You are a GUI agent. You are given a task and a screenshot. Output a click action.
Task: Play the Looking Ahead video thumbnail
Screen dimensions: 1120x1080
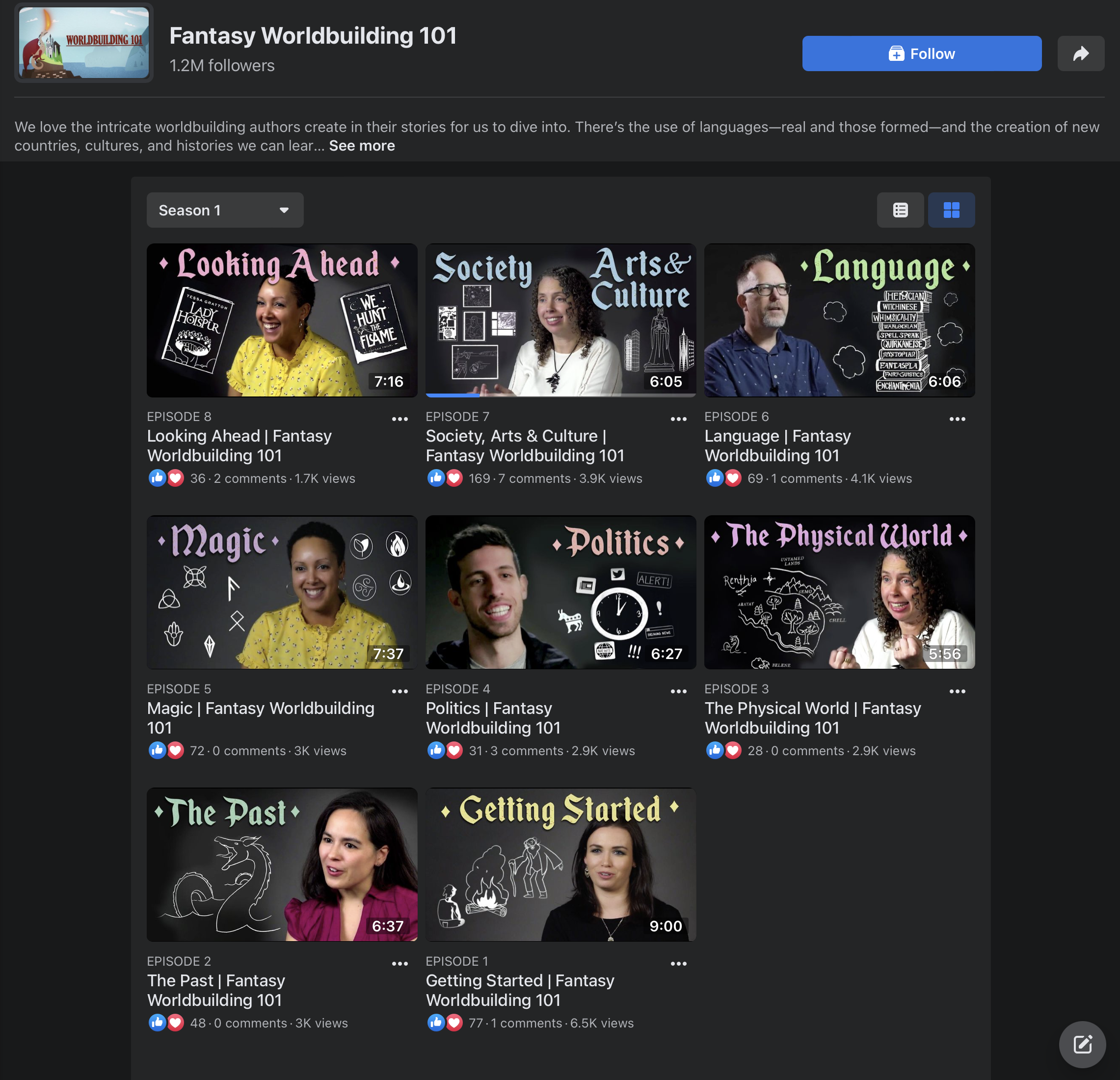point(282,320)
